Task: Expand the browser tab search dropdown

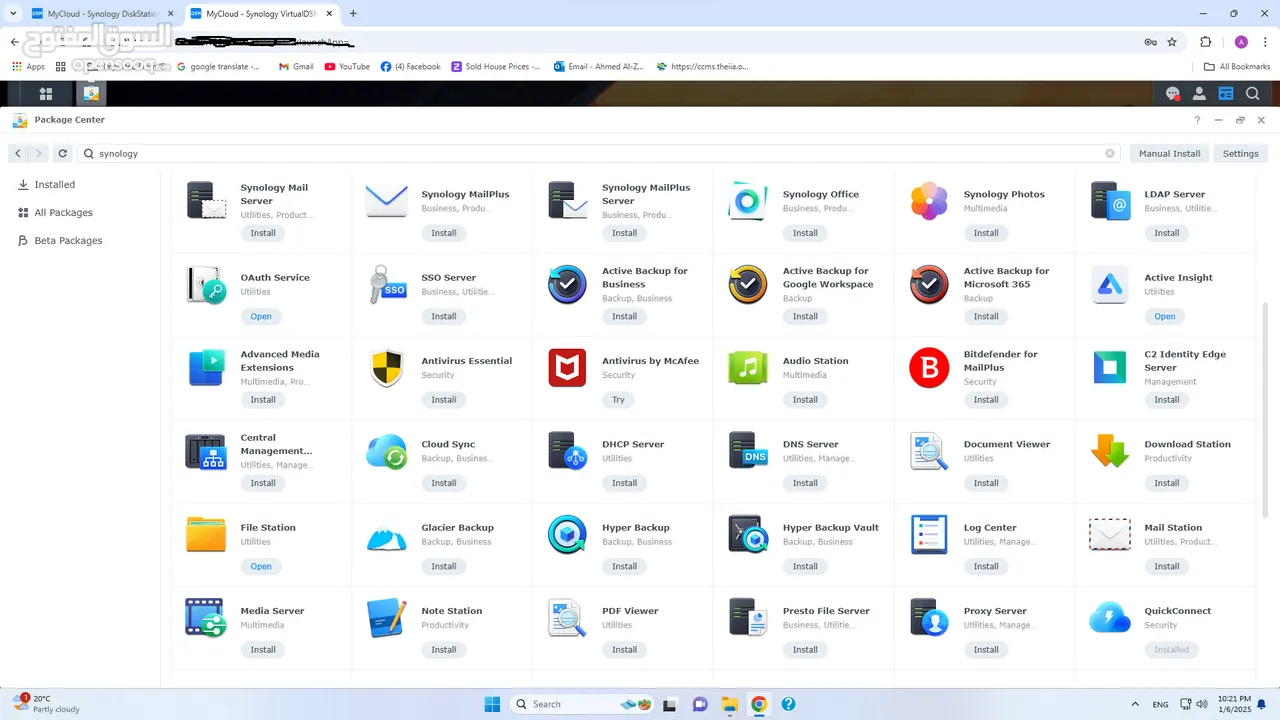Action: point(13,14)
